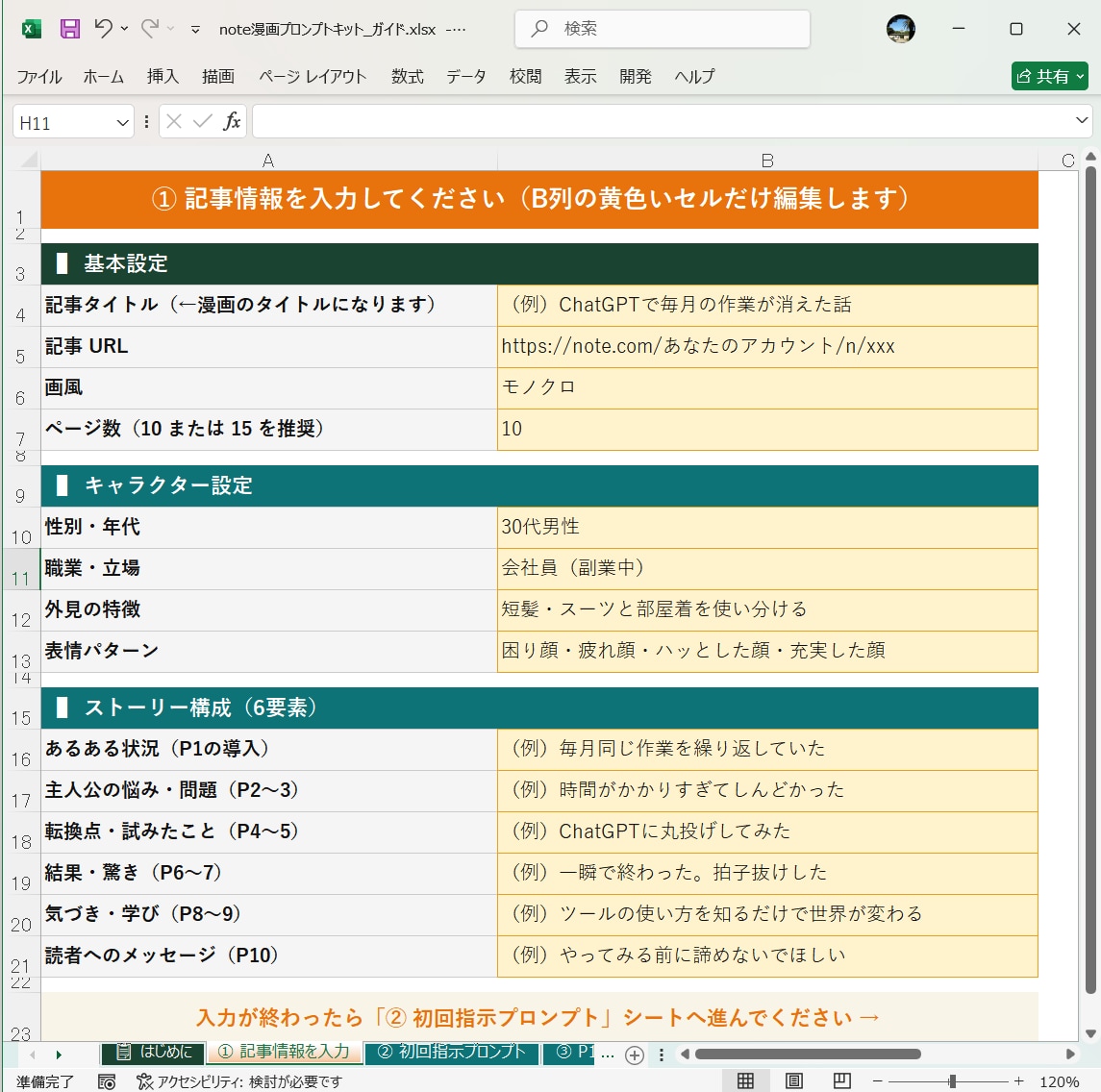Image resolution: width=1101 pixels, height=1092 pixels.
Task: Open the Insert Function fx dialog
Action: tap(232, 122)
